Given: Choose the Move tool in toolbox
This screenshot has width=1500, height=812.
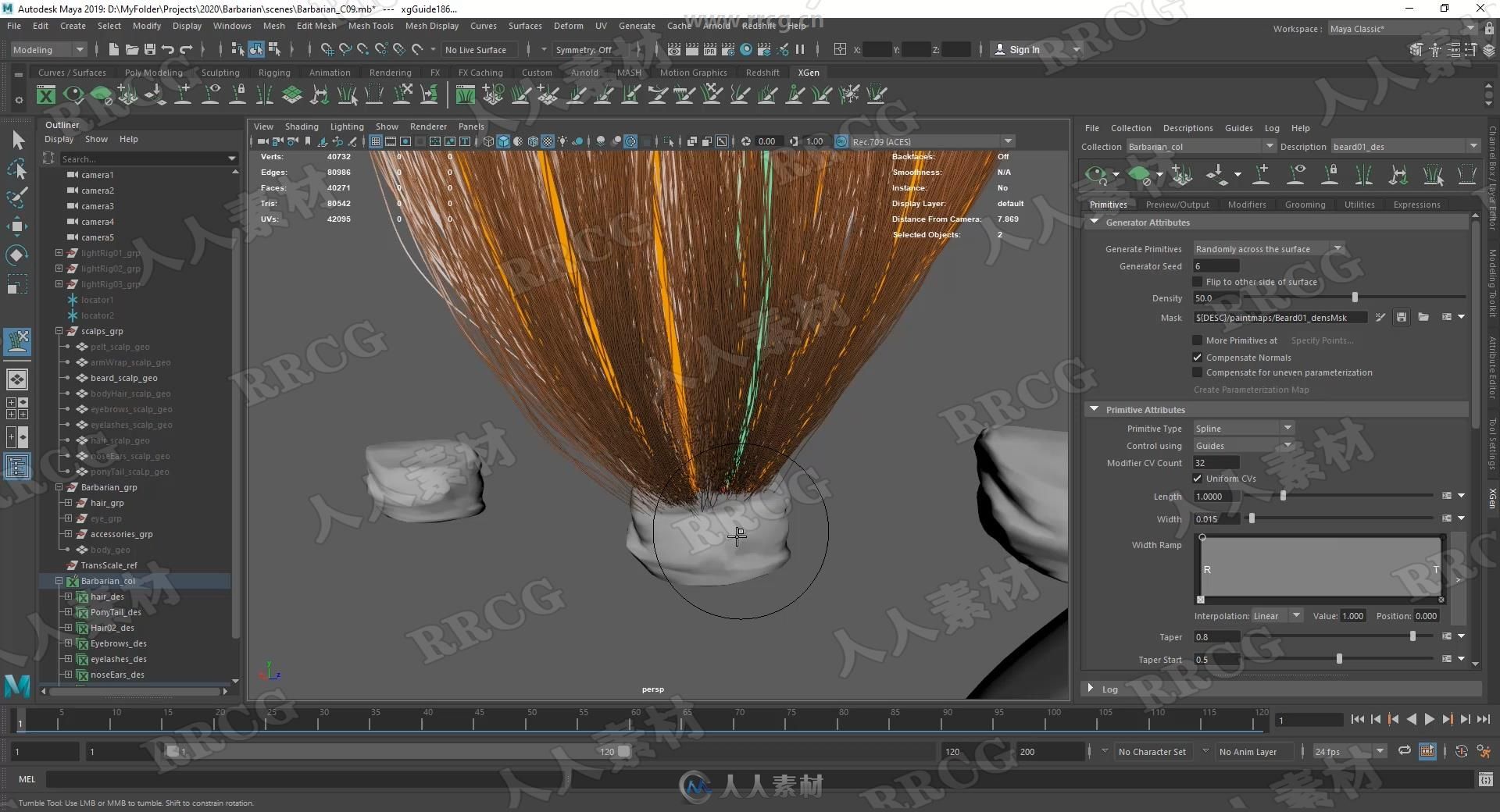Looking at the screenshot, I should (x=17, y=227).
